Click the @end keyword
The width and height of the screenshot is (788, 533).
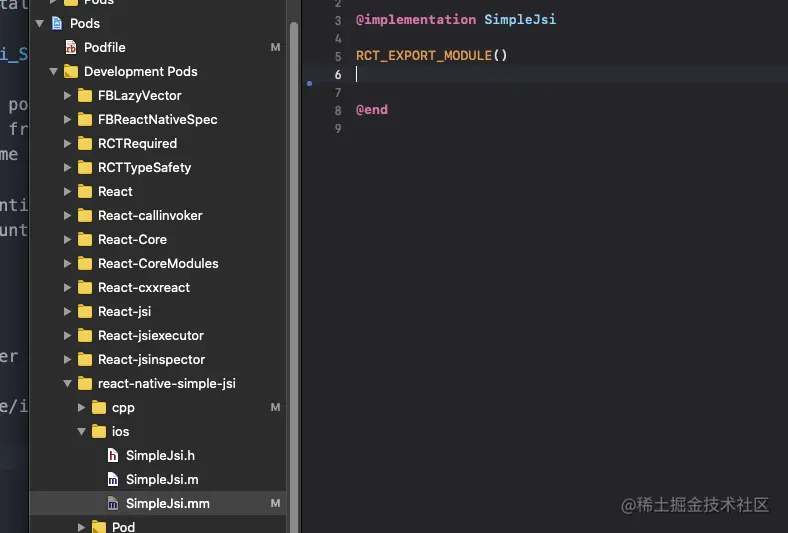(372, 110)
